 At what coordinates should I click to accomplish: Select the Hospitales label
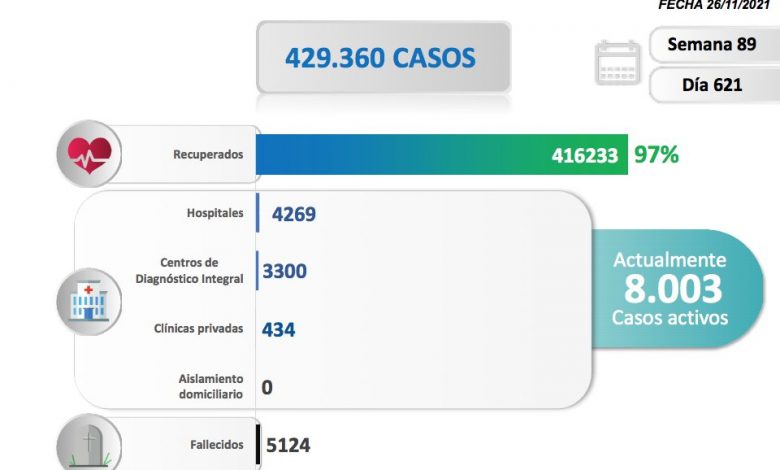(215, 213)
